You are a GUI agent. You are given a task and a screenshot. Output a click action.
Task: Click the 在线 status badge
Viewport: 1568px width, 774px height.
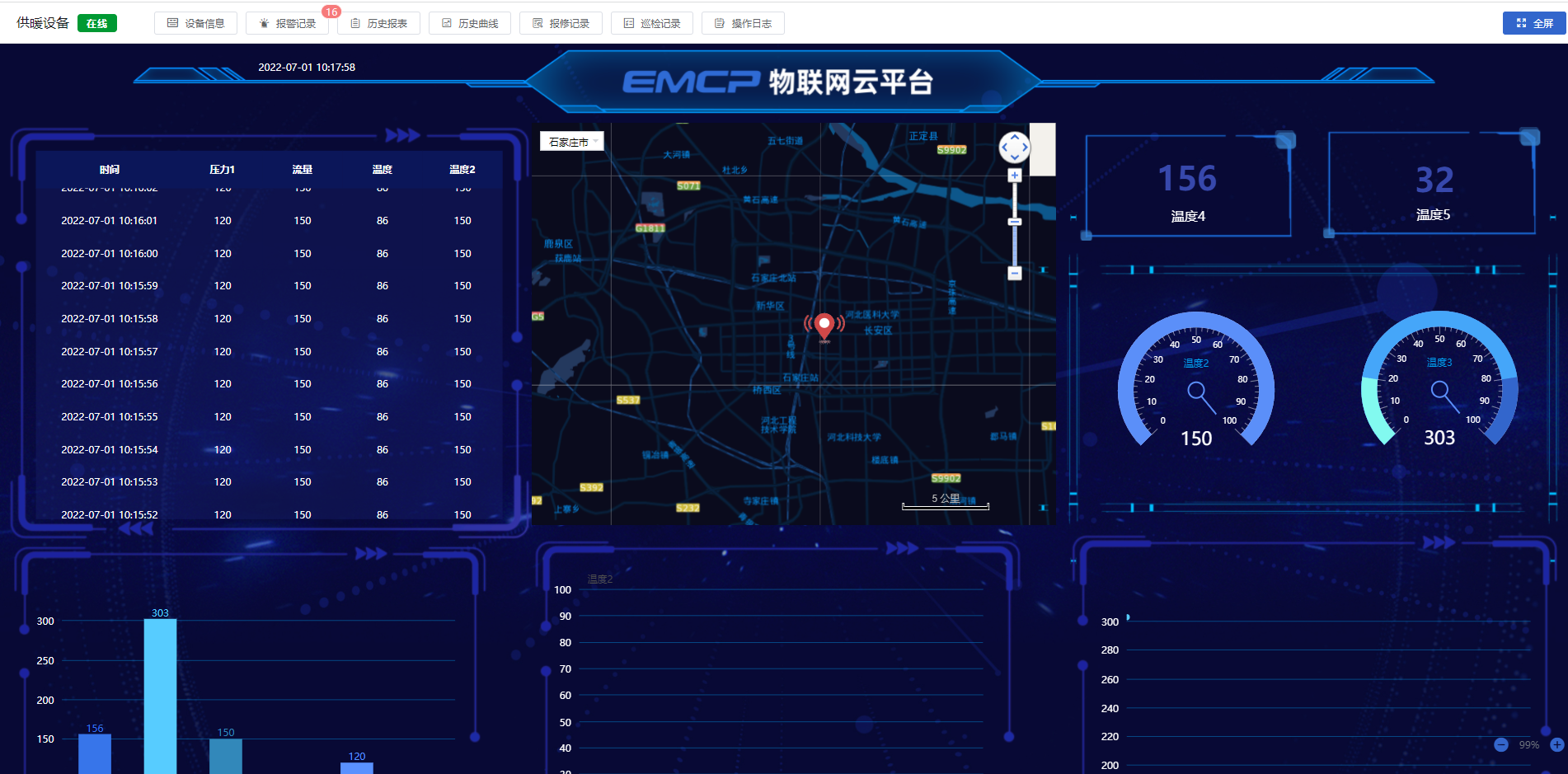click(97, 23)
